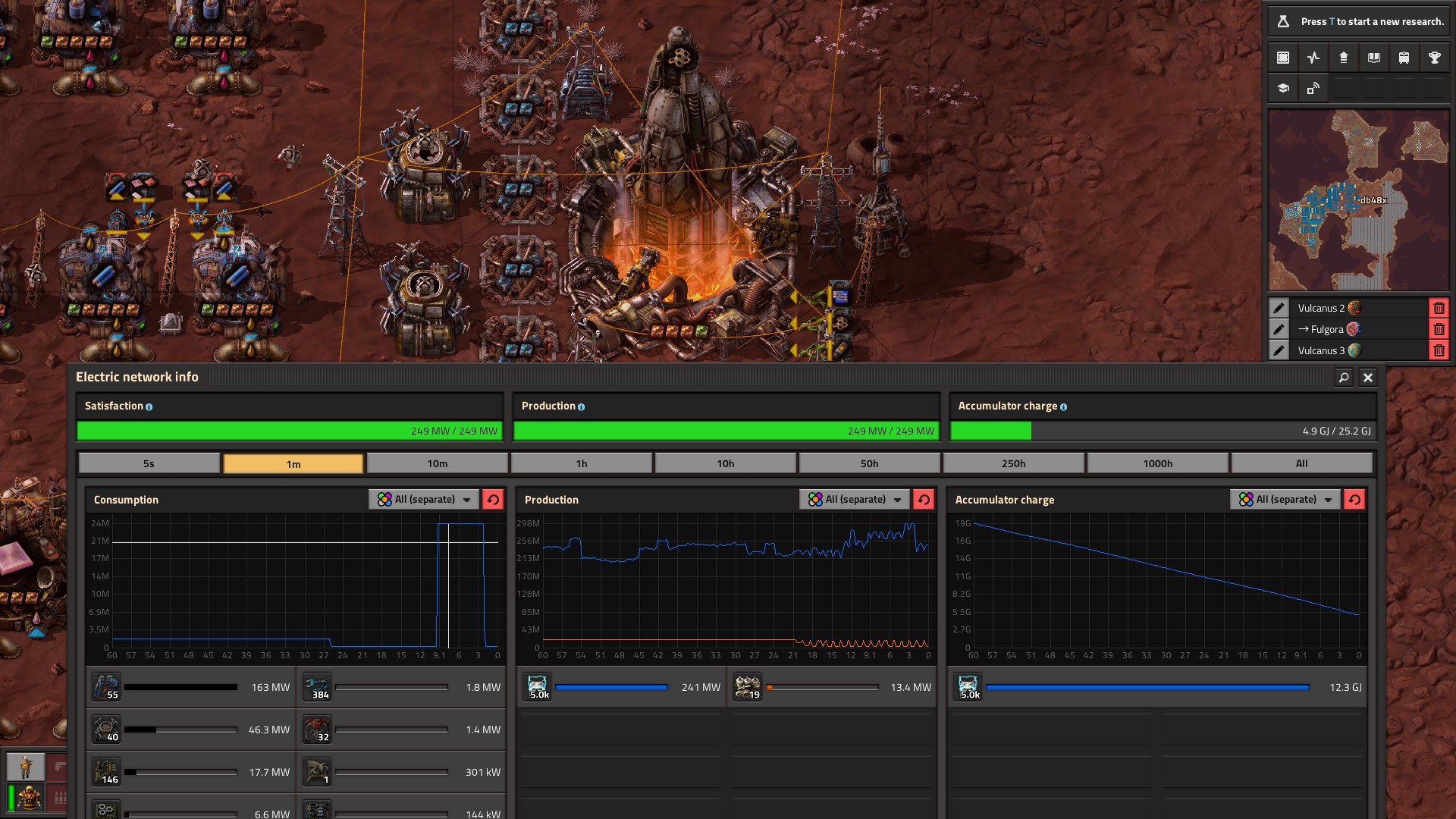Image resolution: width=1456 pixels, height=819 pixels.
Task: Open the achievements trophy icon
Action: point(1434,58)
